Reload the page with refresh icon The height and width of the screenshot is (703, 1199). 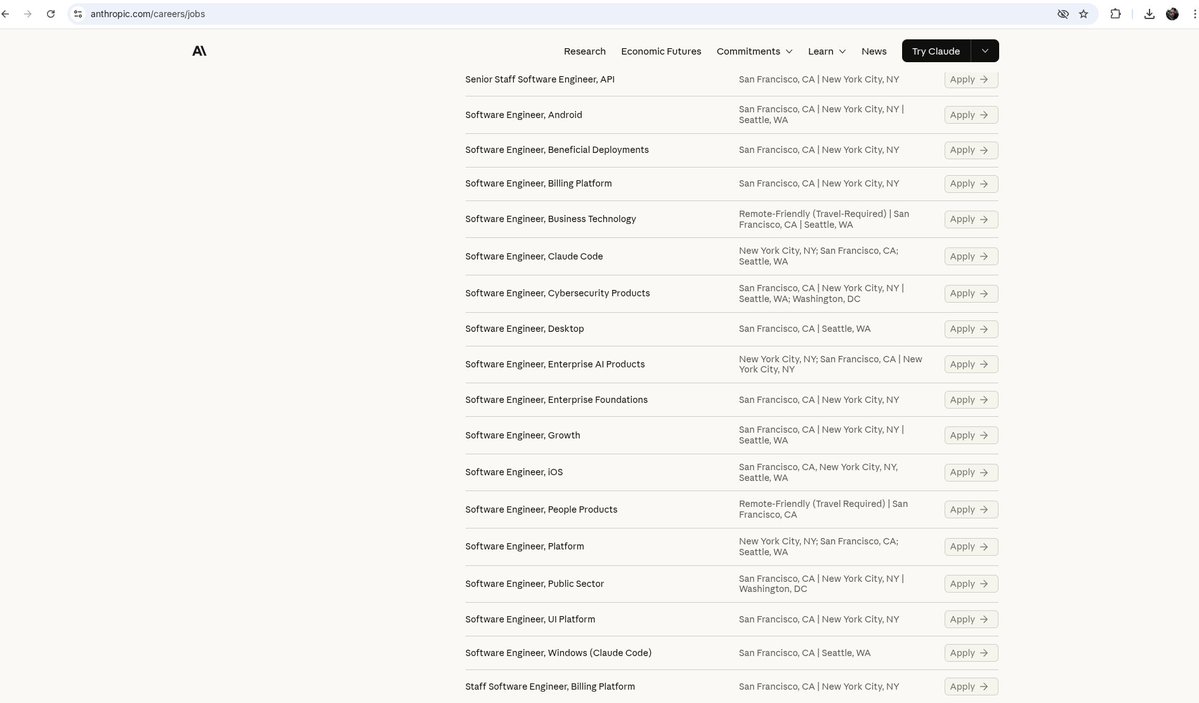(50, 14)
